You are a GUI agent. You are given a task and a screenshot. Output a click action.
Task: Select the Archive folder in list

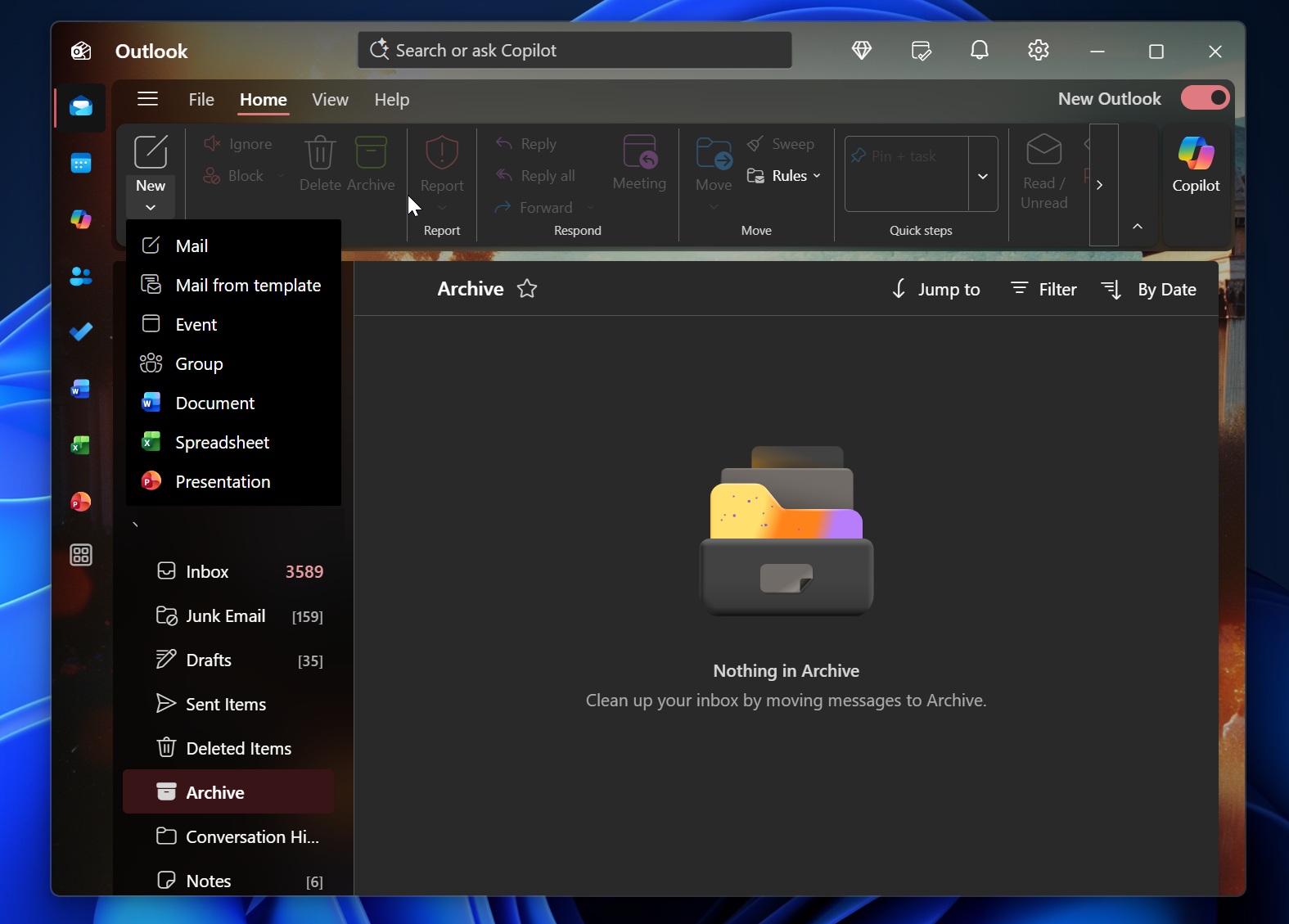click(229, 792)
